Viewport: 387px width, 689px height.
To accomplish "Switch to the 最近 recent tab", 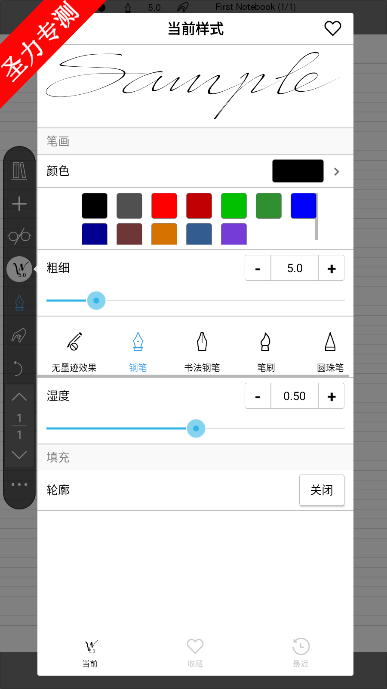I will pyautogui.click(x=300, y=653).
